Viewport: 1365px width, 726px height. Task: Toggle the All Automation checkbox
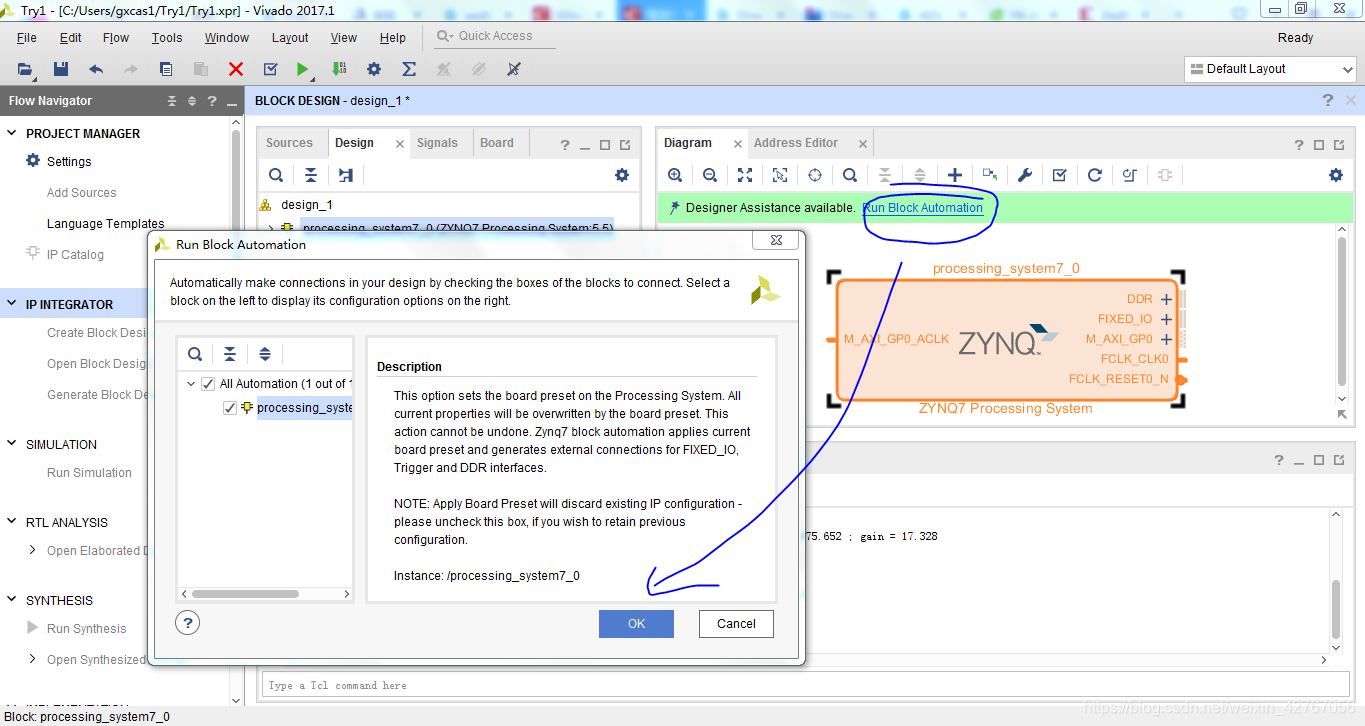click(208, 384)
